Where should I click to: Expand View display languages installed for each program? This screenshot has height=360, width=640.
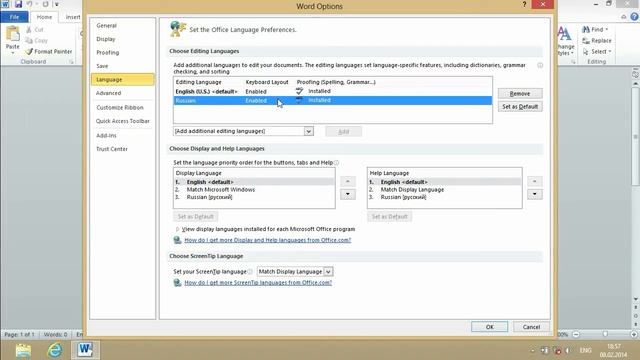click(x=177, y=229)
